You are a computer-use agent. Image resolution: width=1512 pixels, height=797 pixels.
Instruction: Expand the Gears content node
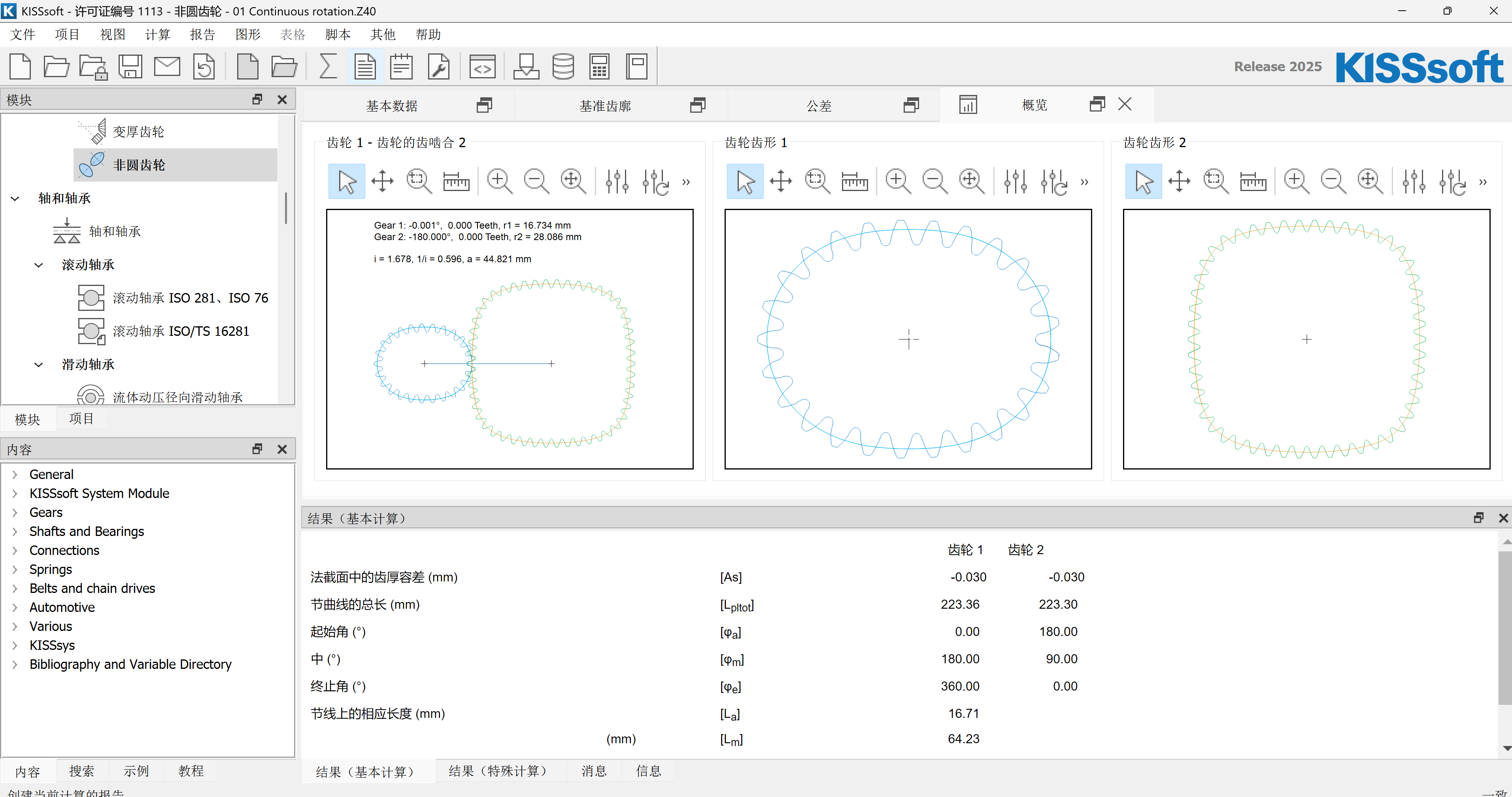[x=15, y=513]
